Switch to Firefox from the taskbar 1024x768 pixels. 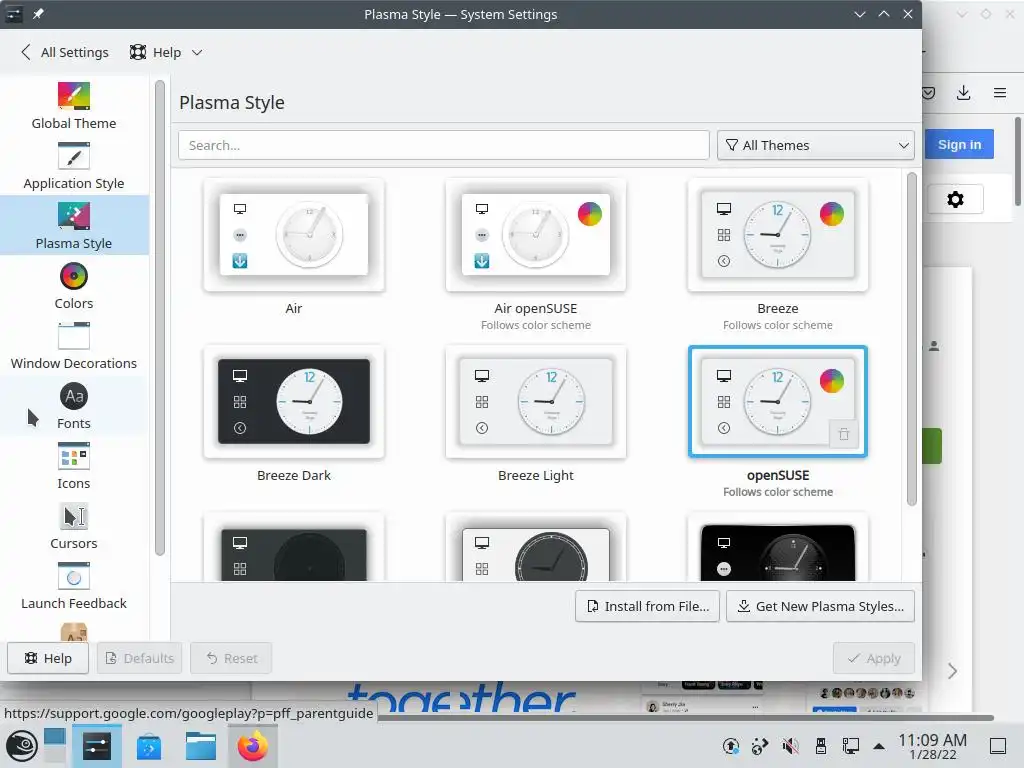click(x=252, y=746)
